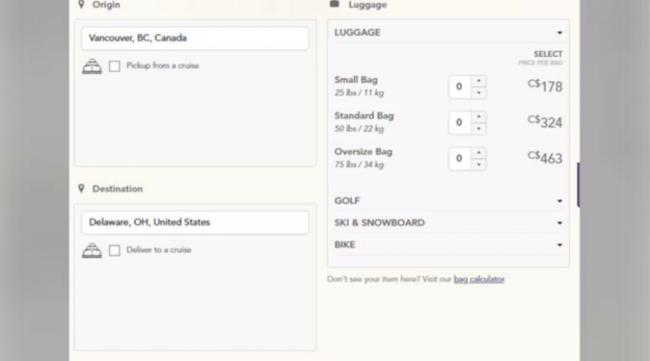Click the Small Bag quantity field

[x=460, y=87]
